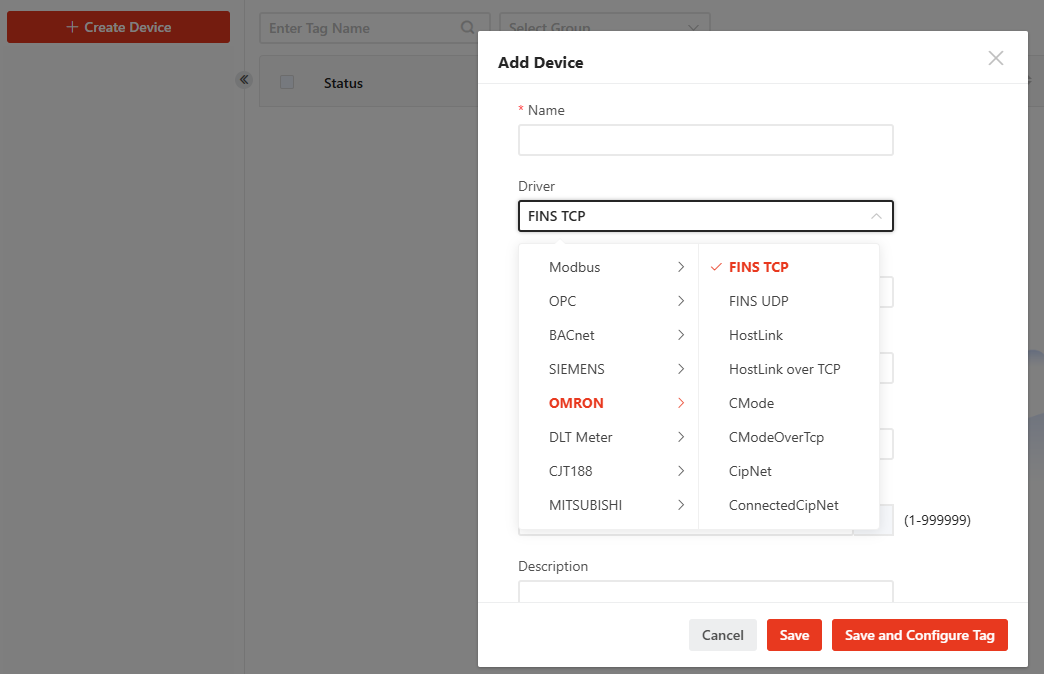Click the Enter Tag Name search box
This screenshot has height=674, width=1044.
362,28
